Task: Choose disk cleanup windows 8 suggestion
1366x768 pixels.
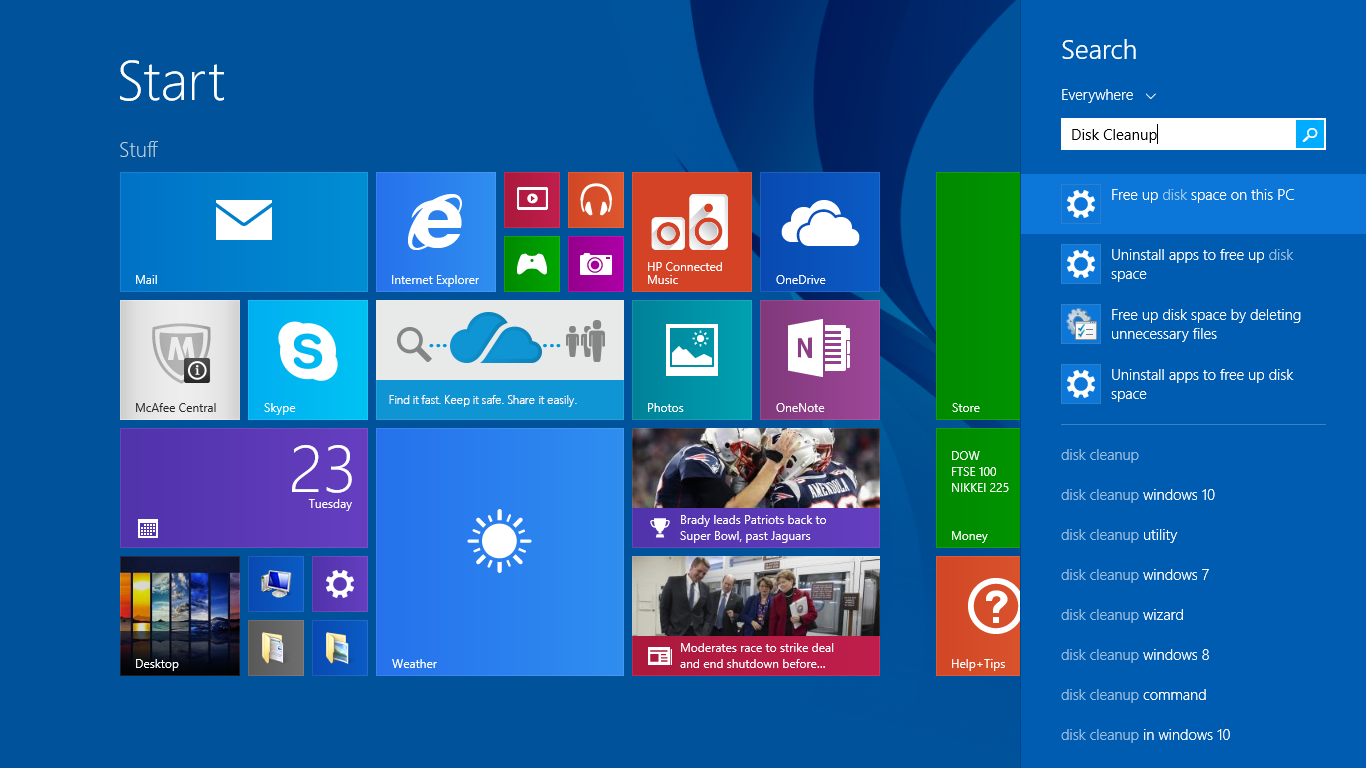Action: (1135, 655)
